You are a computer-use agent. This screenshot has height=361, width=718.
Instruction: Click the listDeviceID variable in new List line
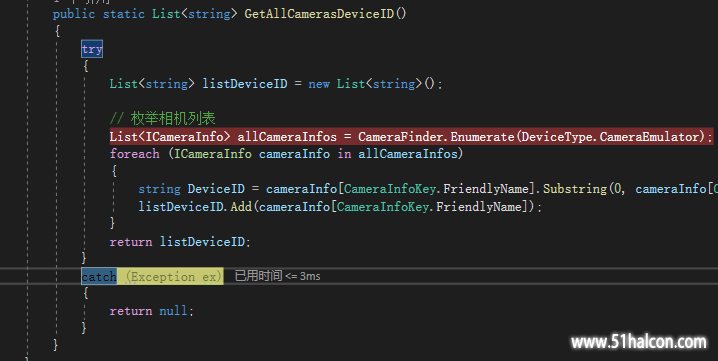[x=245, y=84]
